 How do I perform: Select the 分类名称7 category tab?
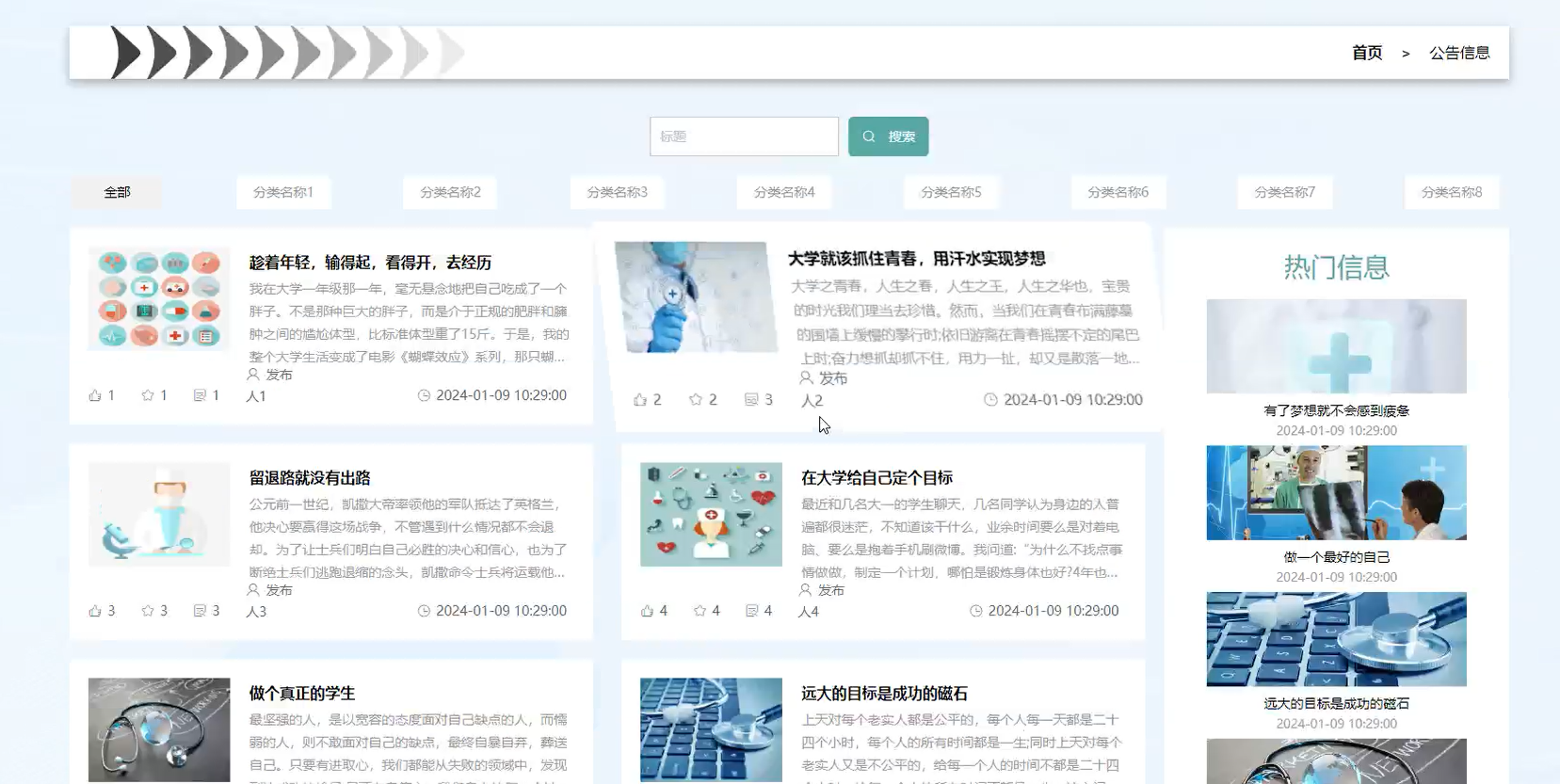(x=1284, y=192)
